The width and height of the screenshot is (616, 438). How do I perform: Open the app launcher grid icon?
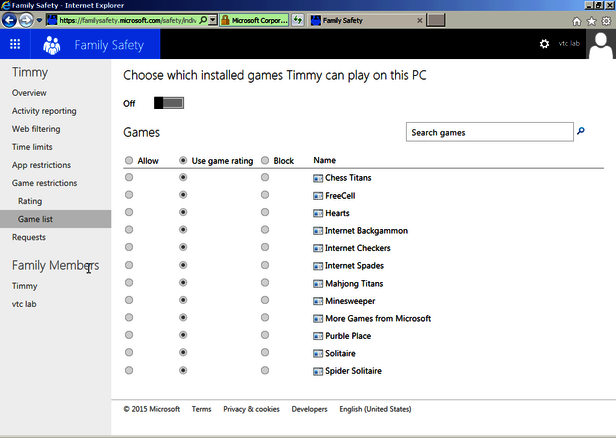(x=16, y=45)
